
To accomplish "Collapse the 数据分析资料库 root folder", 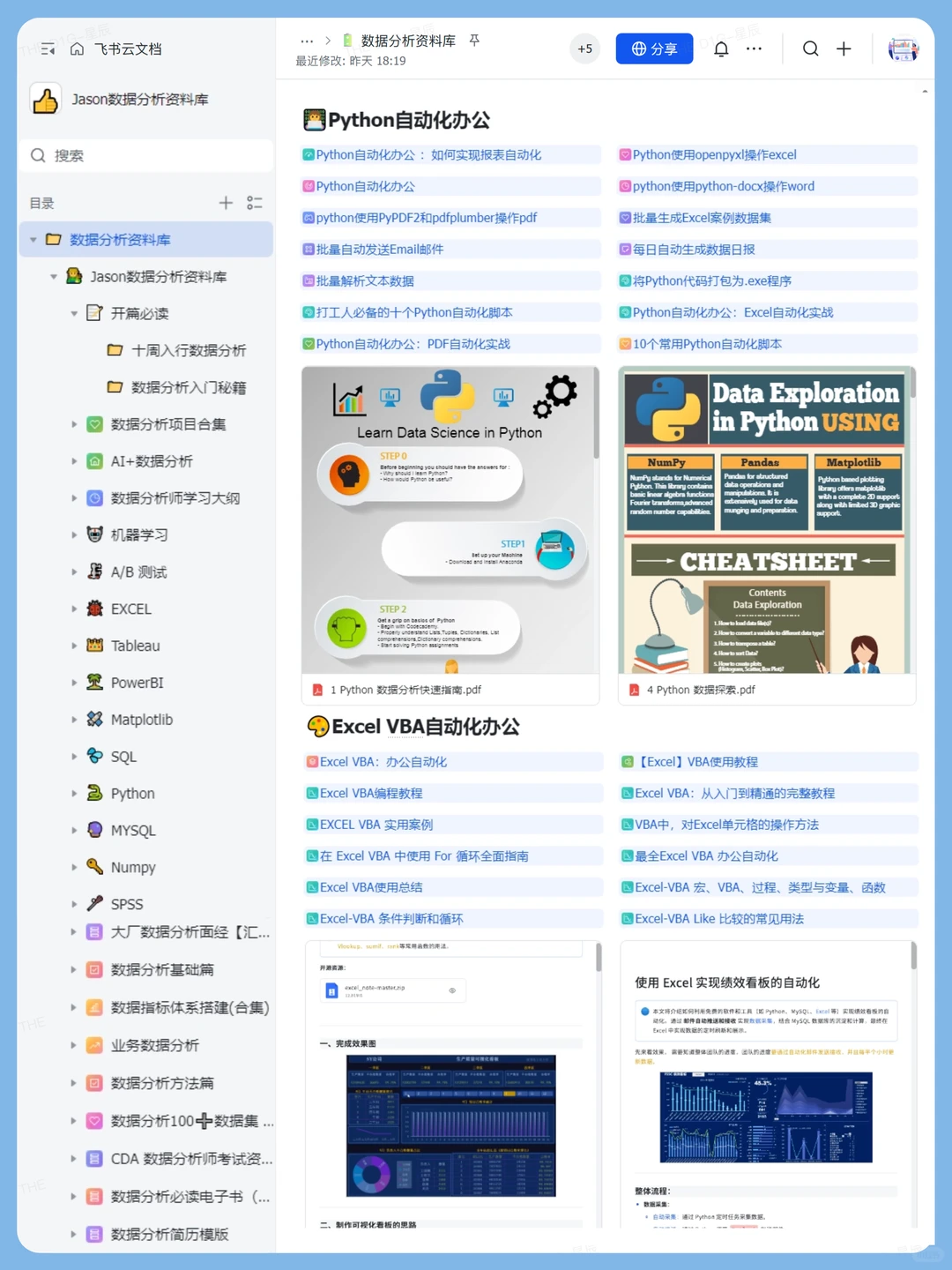I will 33,240.
